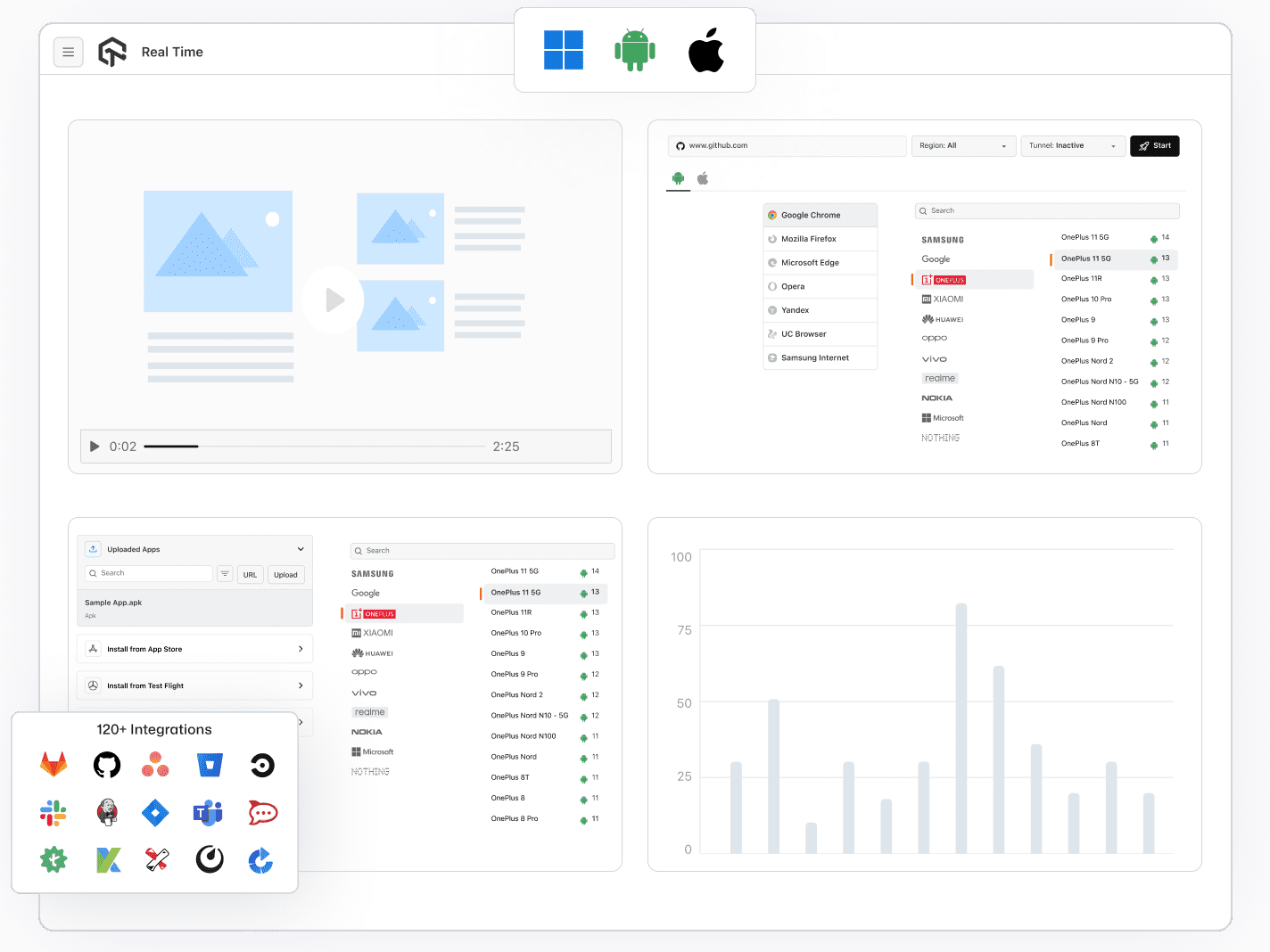Click the black Start button

point(1155,145)
